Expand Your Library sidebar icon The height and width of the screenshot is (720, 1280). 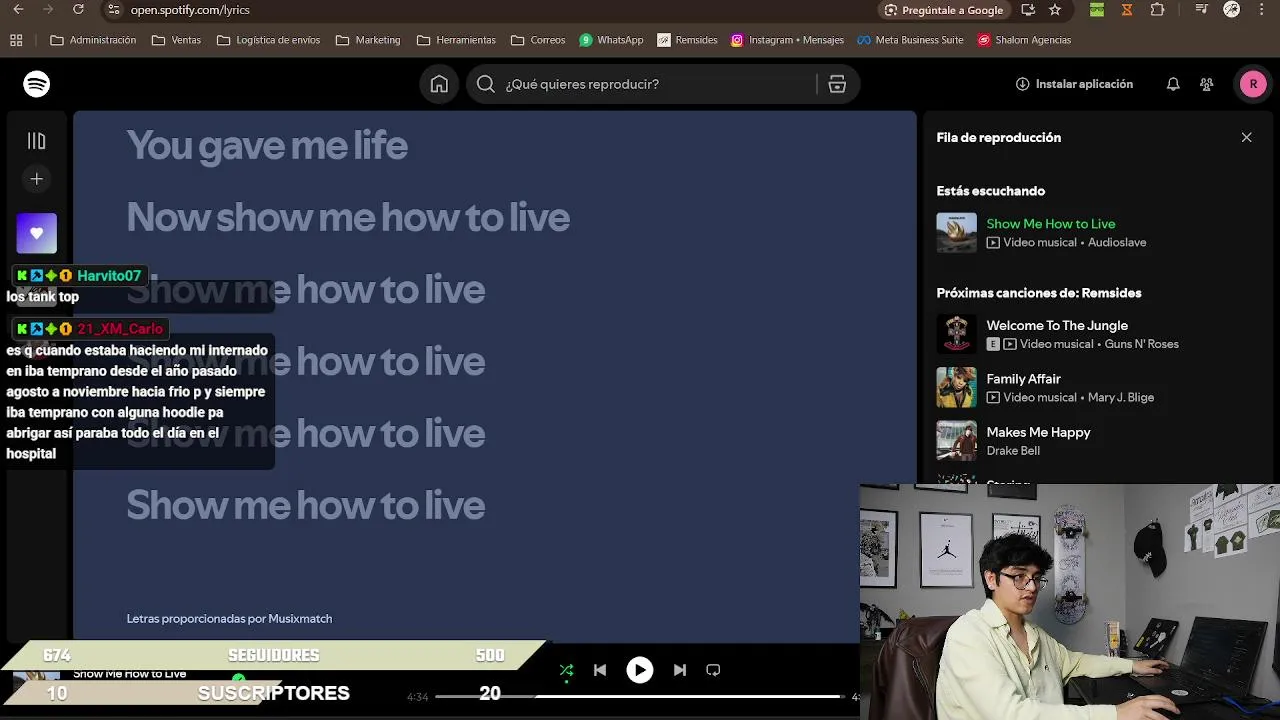pyautogui.click(x=37, y=141)
